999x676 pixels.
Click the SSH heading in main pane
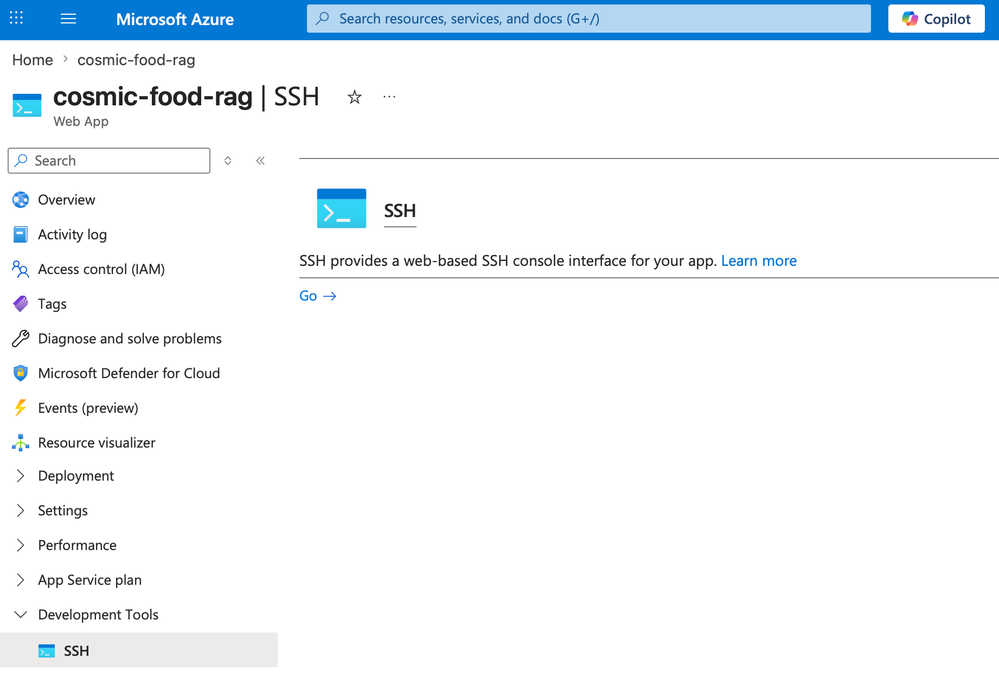399,211
